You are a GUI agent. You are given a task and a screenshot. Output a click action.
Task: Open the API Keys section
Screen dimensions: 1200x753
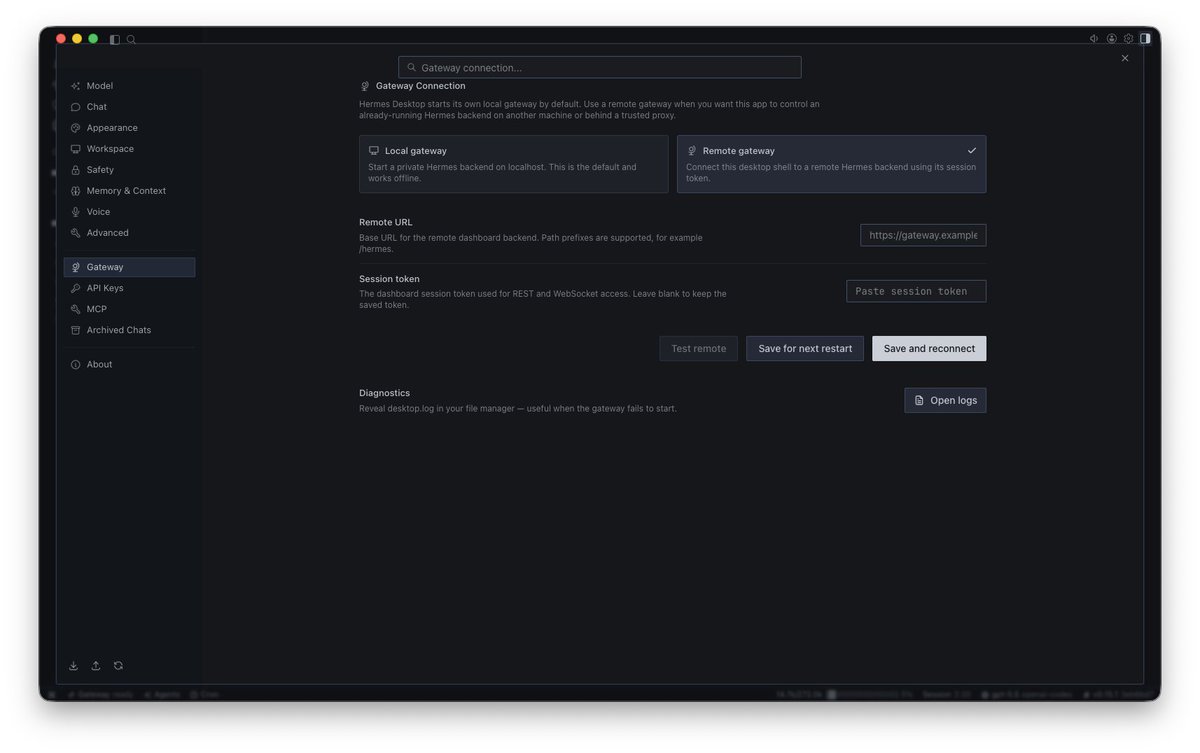coord(129,288)
